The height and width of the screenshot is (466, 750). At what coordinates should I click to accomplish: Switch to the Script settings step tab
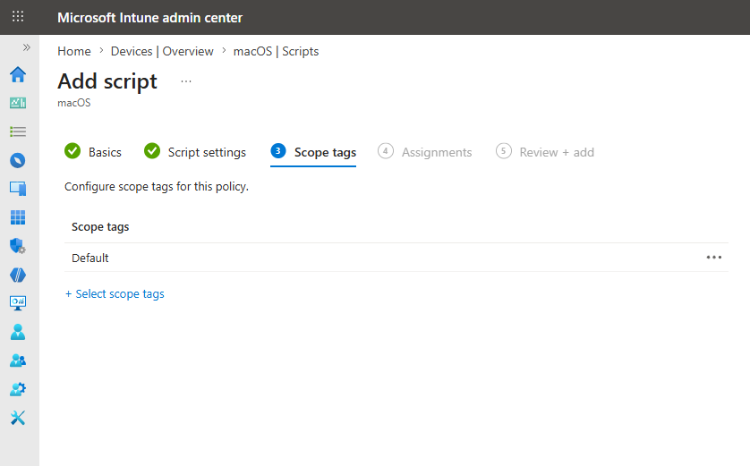click(x=195, y=152)
